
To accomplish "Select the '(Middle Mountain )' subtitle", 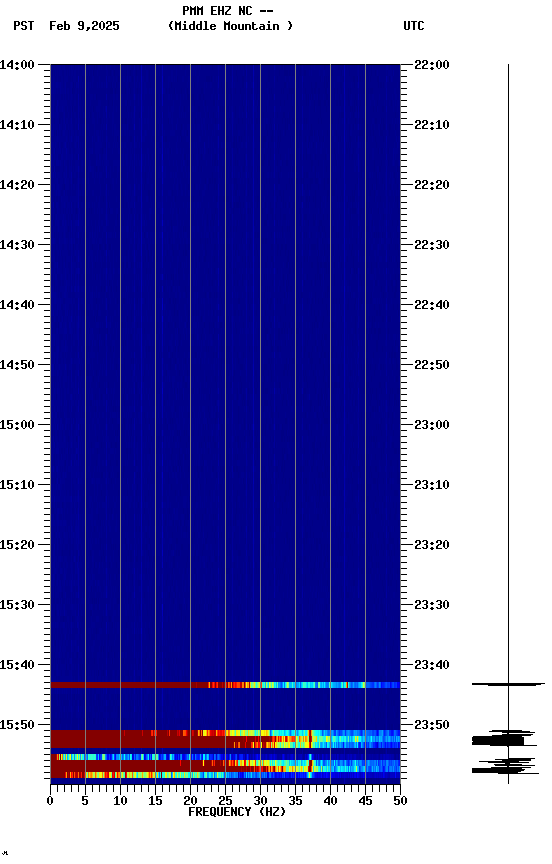I will pyautogui.click(x=230, y=26).
